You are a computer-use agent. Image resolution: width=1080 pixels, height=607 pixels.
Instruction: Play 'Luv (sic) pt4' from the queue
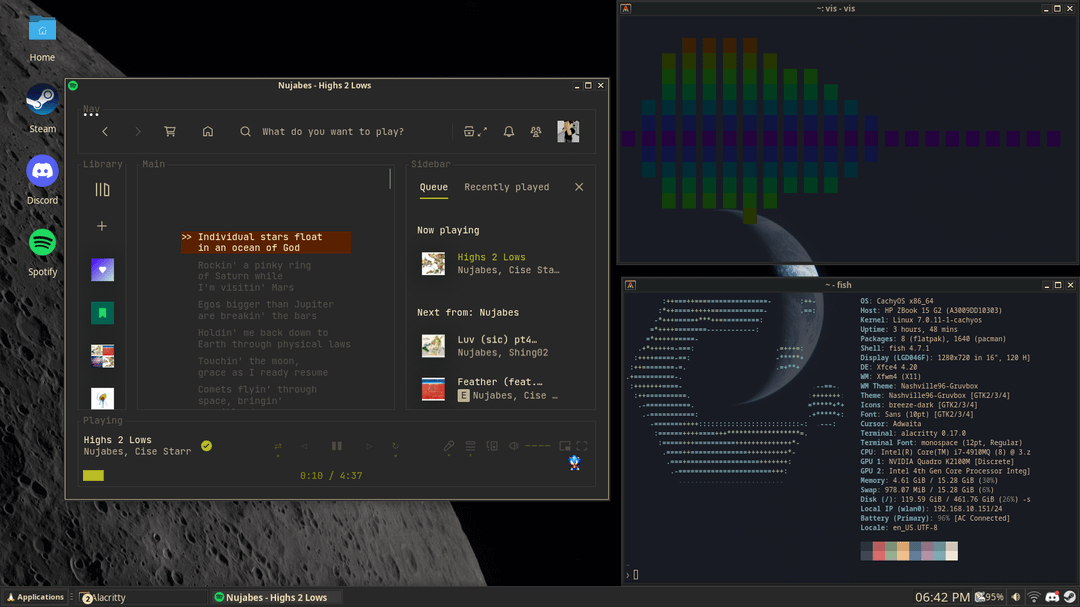point(497,340)
